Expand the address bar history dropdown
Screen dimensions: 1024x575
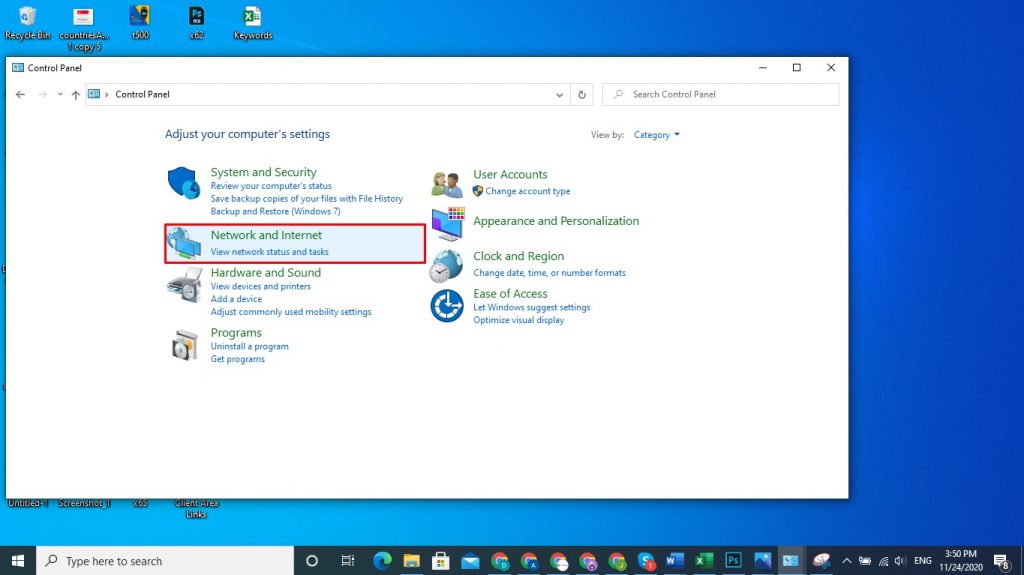coord(559,95)
